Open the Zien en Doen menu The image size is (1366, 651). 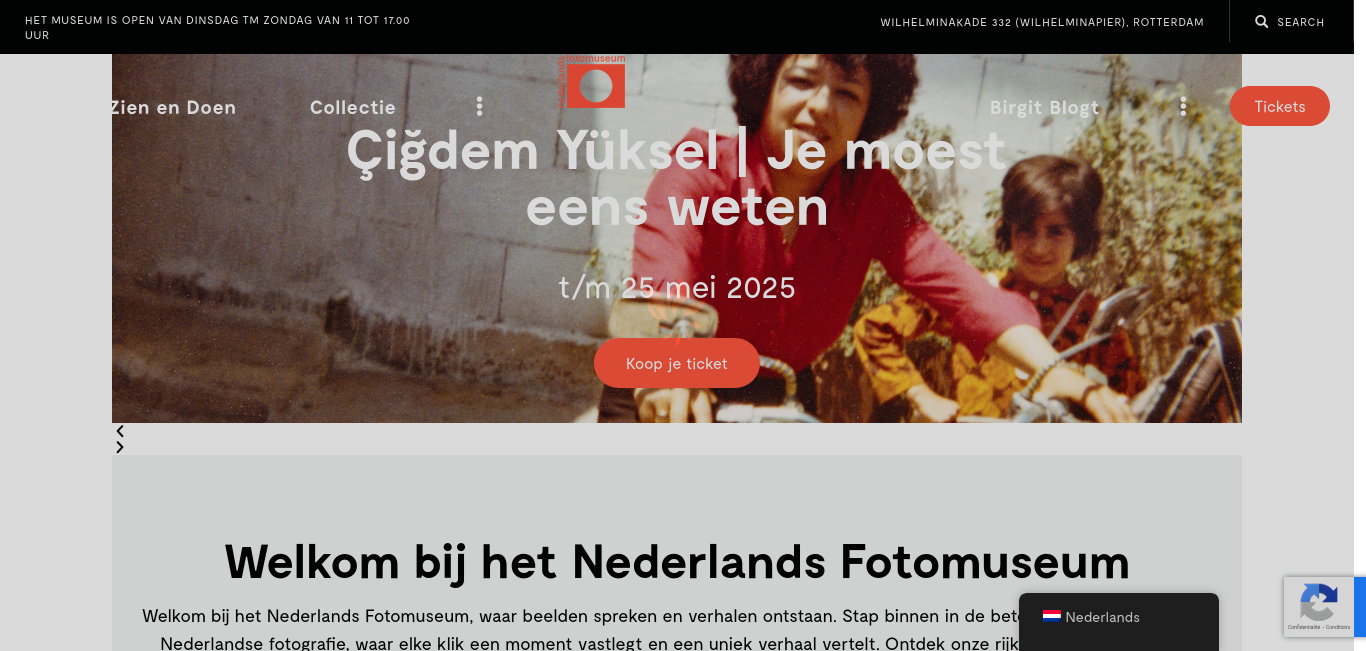pos(173,107)
